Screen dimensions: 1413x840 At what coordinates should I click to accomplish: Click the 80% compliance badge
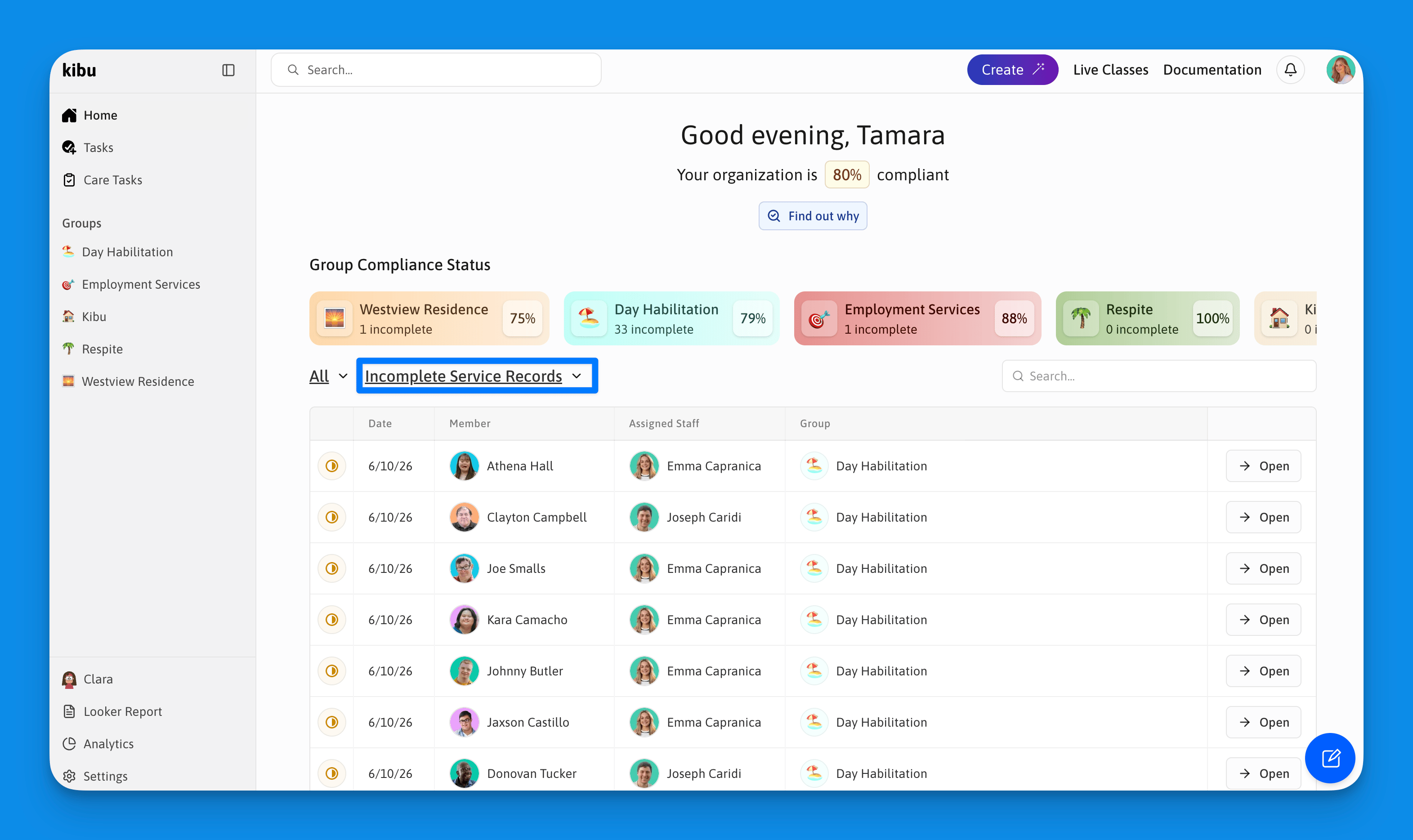tap(847, 174)
